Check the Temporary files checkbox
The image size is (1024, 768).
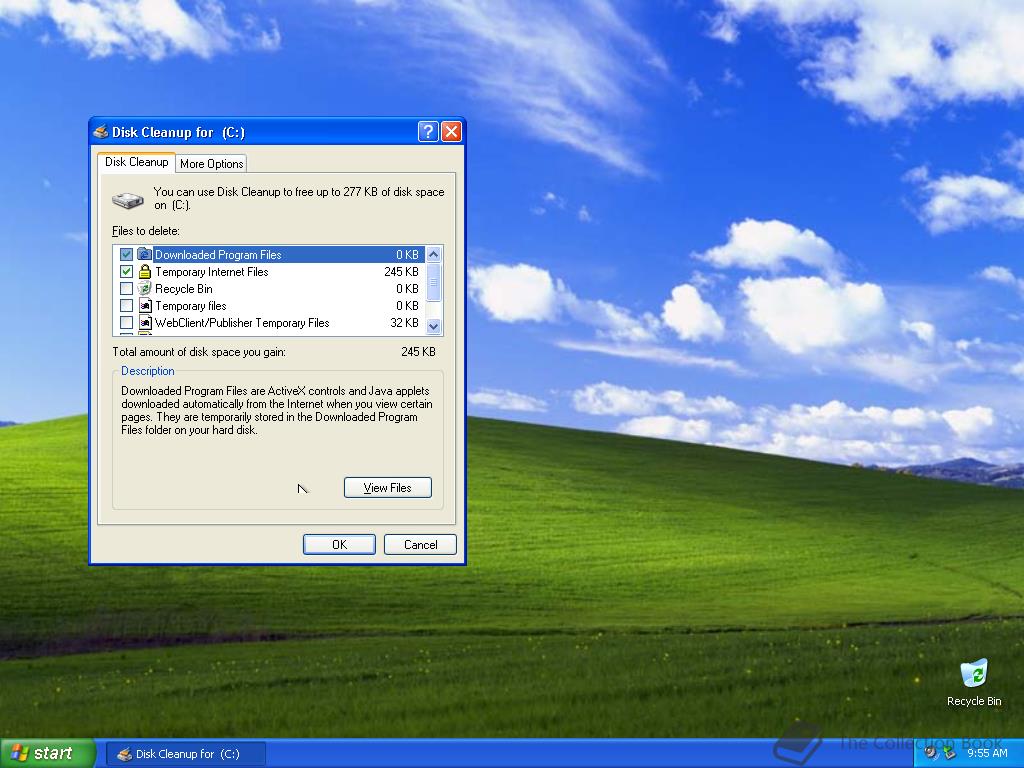click(x=126, y=306)
